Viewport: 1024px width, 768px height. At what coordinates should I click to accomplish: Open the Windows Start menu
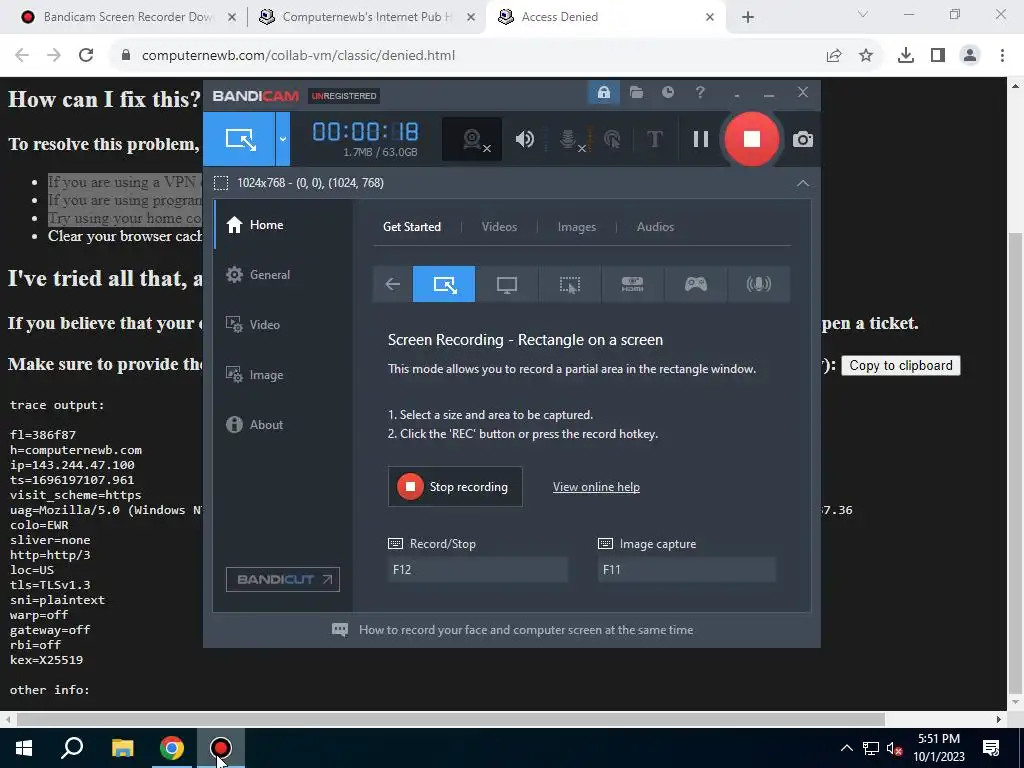(24, 748)
